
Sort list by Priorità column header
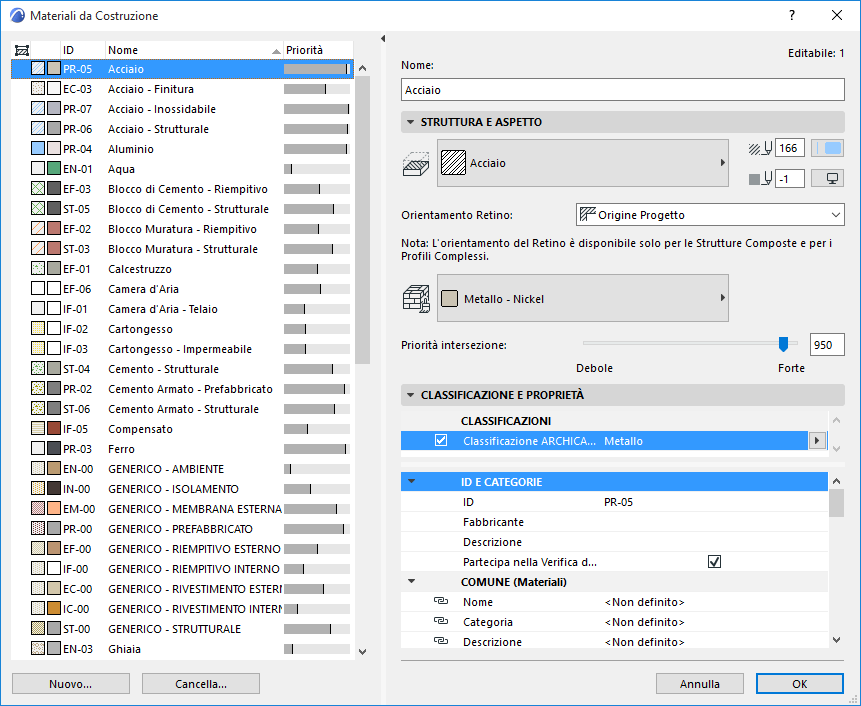point(317,50)
